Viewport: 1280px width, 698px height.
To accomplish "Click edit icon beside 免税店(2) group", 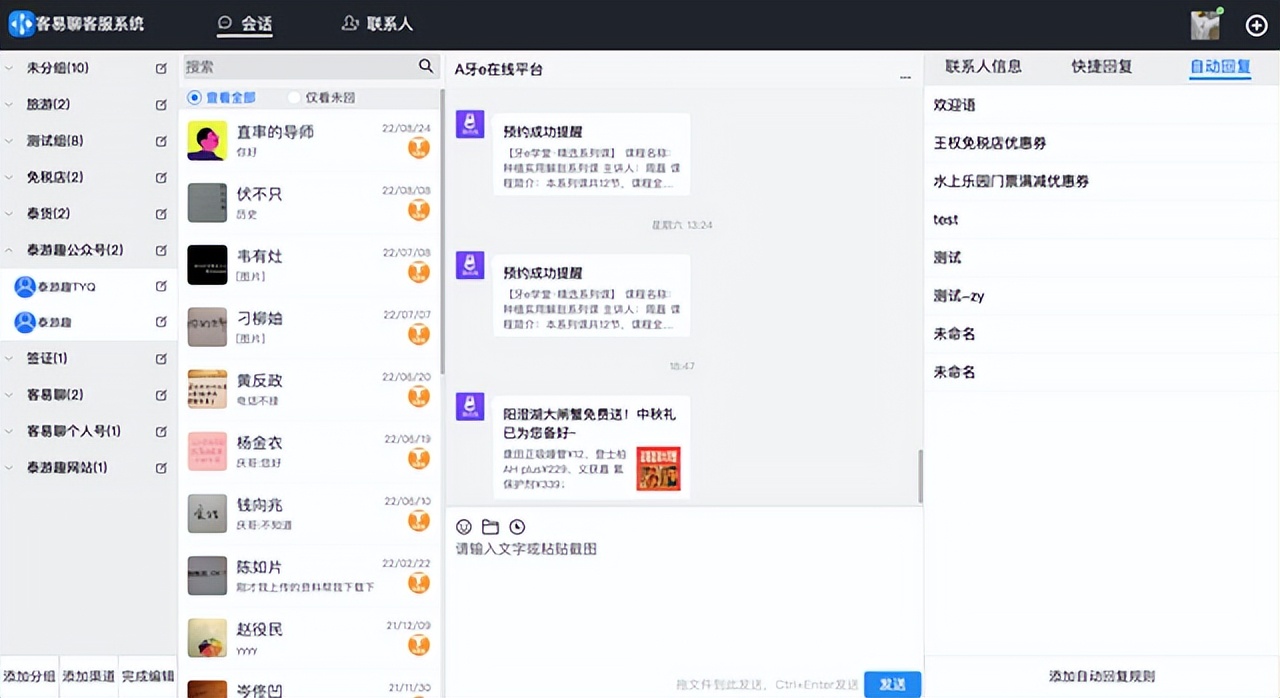I will (x=161, y=178).
